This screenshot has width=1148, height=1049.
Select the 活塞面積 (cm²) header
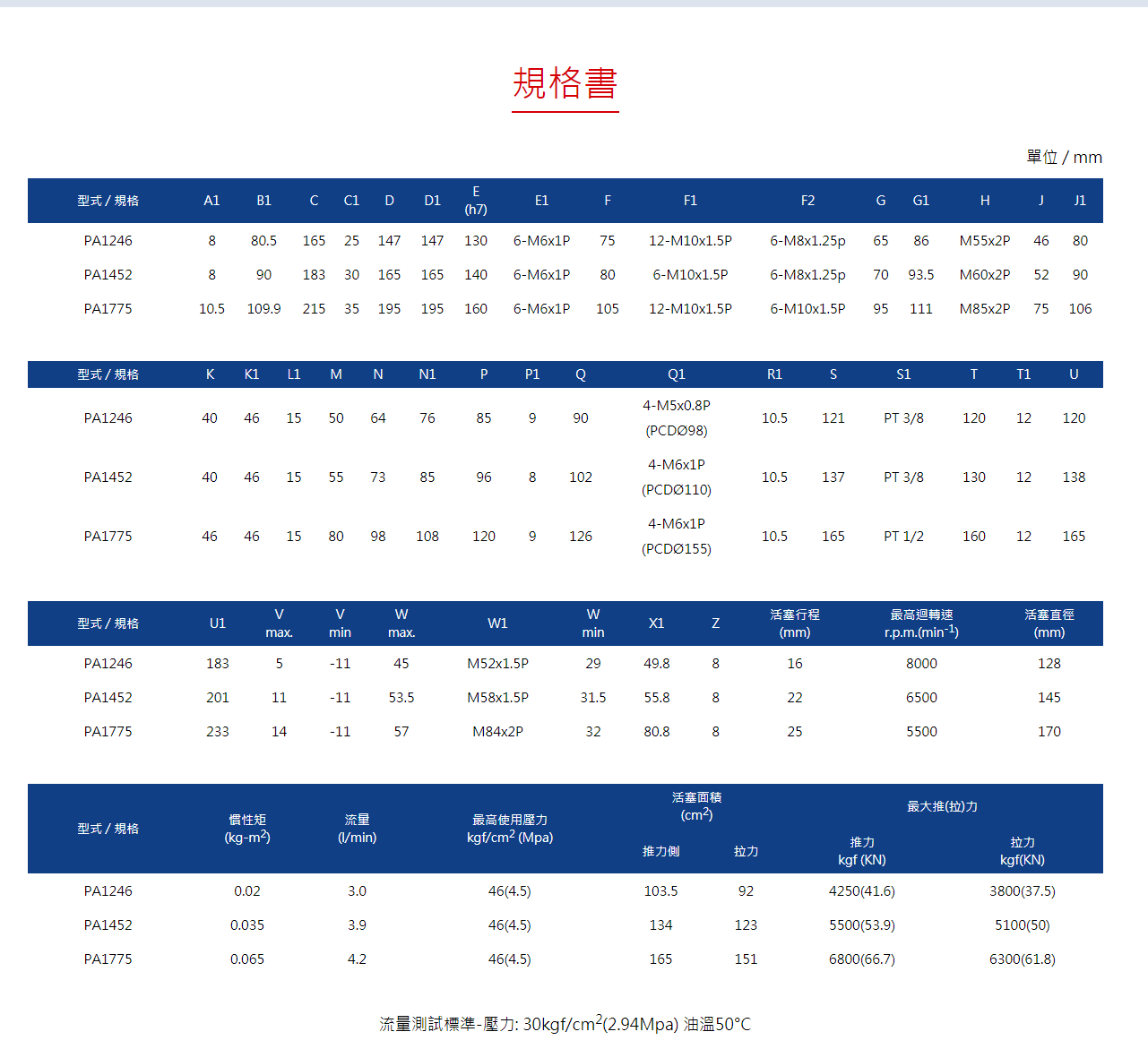696,806
